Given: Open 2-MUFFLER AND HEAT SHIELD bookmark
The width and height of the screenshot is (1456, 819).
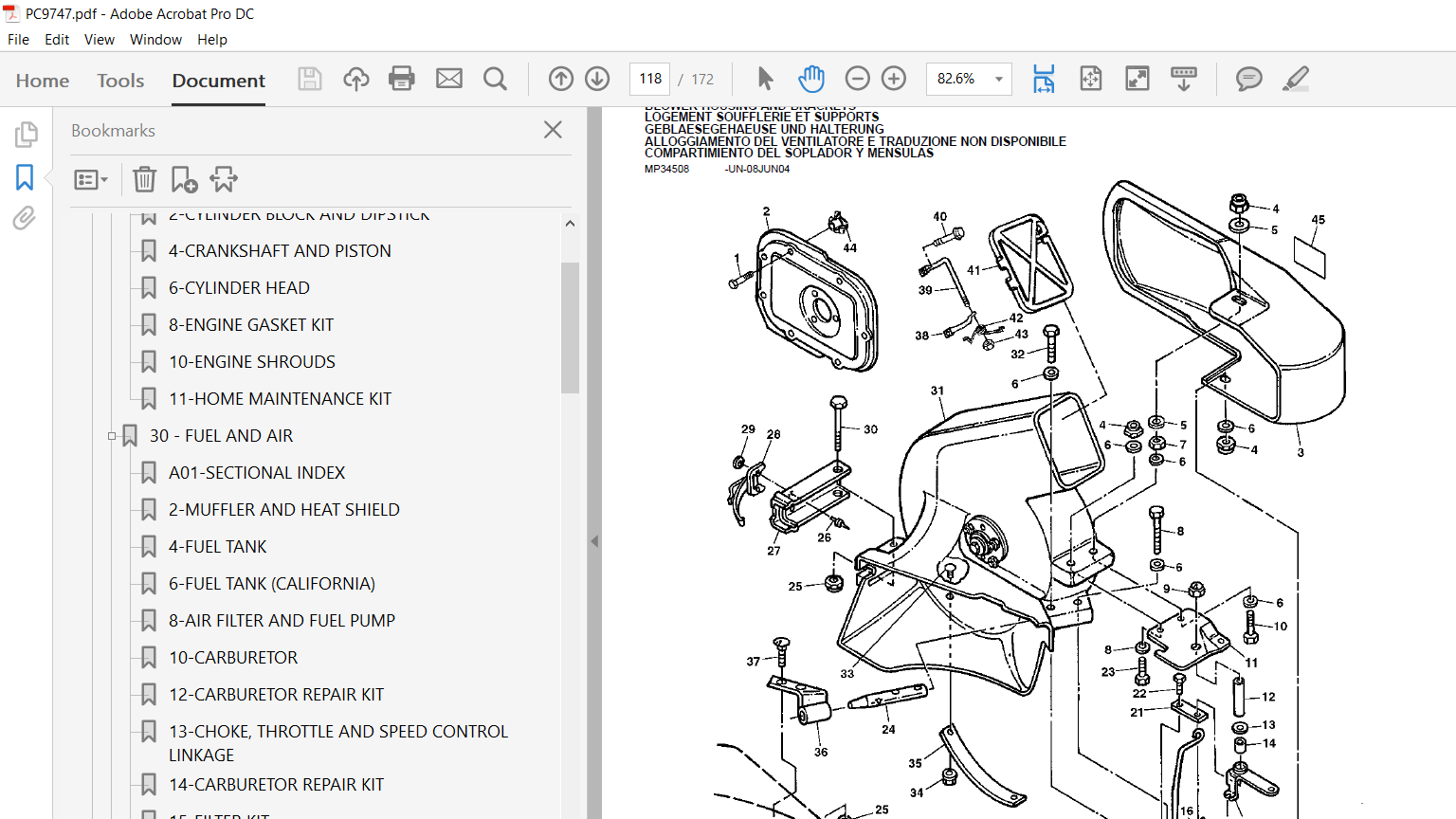Looking at the screenshot, I should [x=284, y=510].
